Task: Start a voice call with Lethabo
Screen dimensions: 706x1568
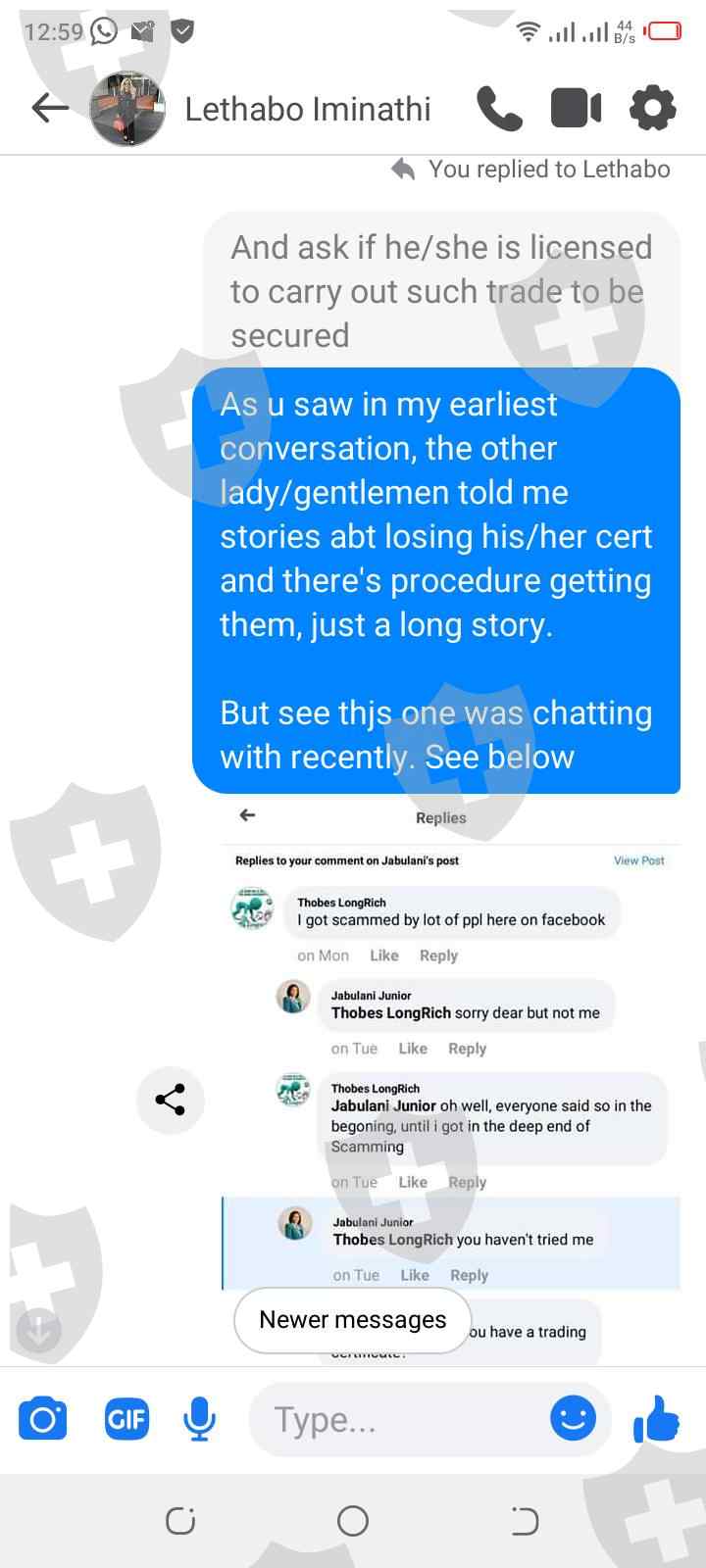Action: [499, 108]
